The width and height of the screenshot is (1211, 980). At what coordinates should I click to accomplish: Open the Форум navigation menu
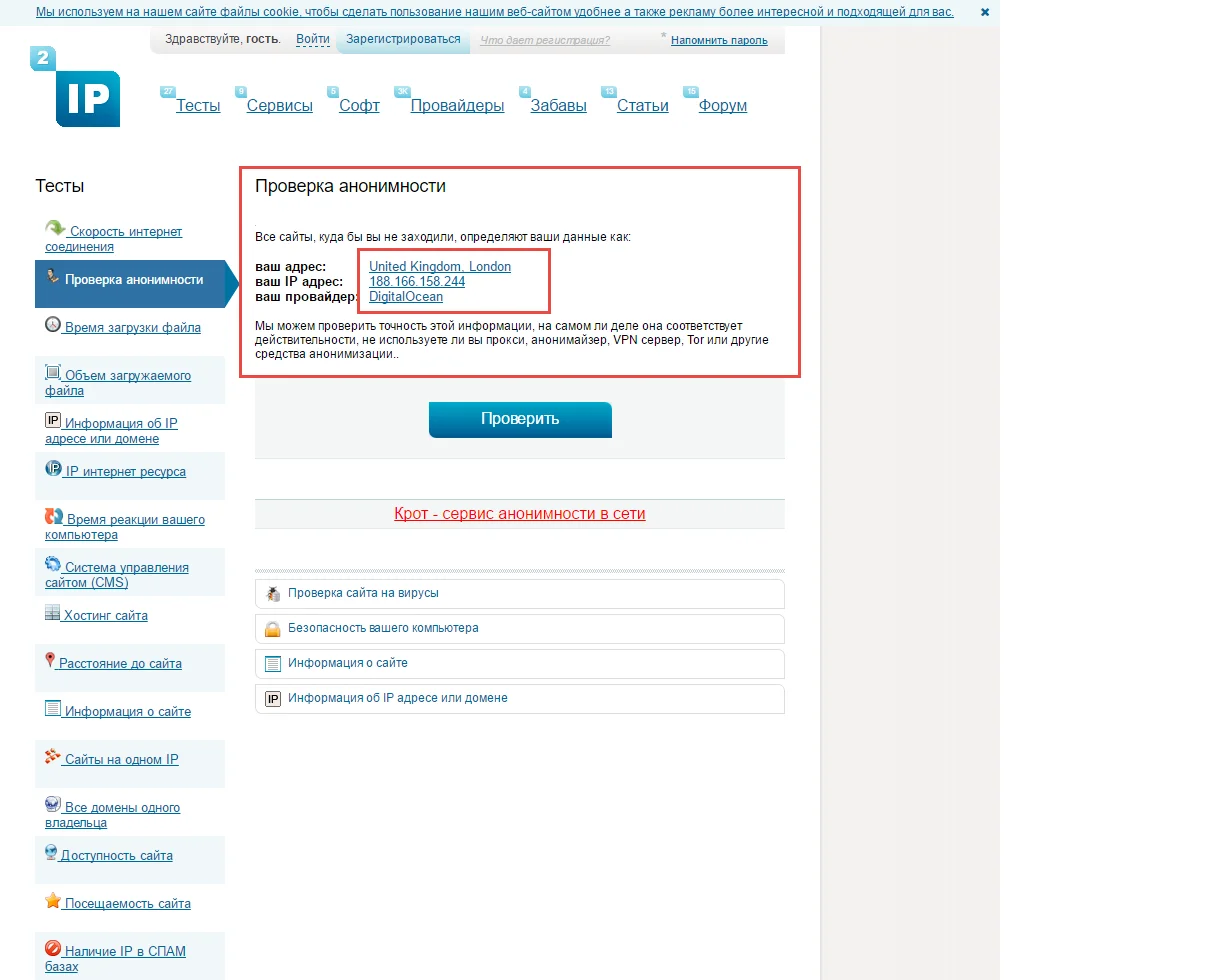(723, 106)
